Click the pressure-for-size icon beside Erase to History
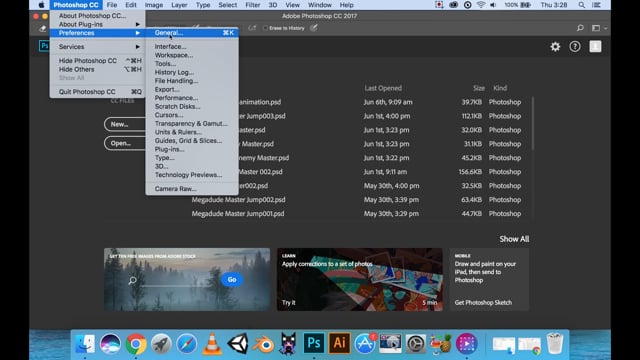 pyautogui.click(x=313, y=28)
